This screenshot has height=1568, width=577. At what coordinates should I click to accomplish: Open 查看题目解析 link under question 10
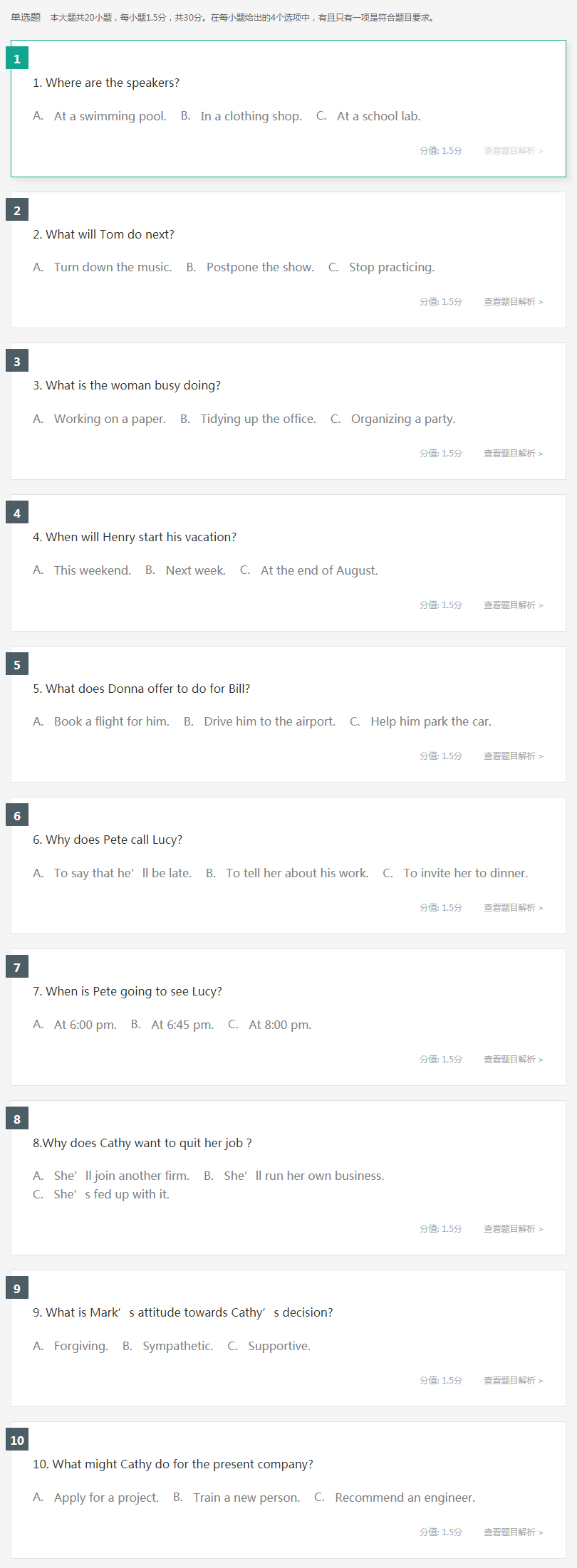514,1532
